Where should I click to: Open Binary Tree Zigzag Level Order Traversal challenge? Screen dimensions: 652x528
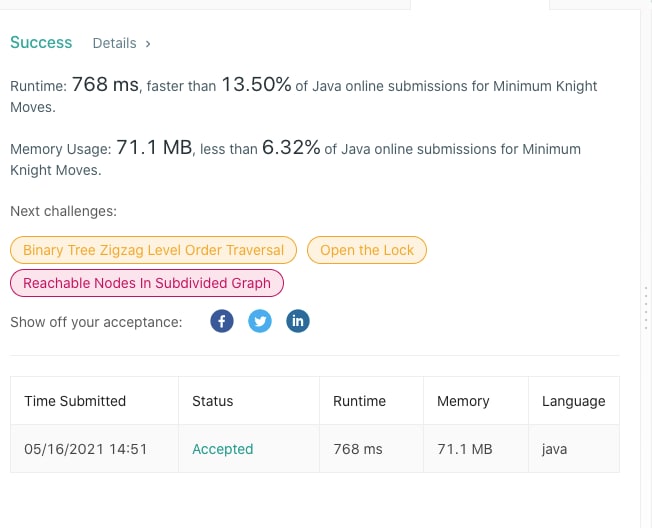tap(153, 250)
